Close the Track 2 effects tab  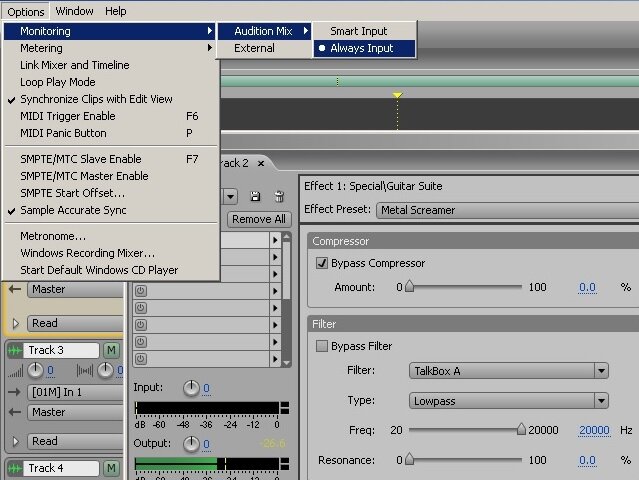261,163
